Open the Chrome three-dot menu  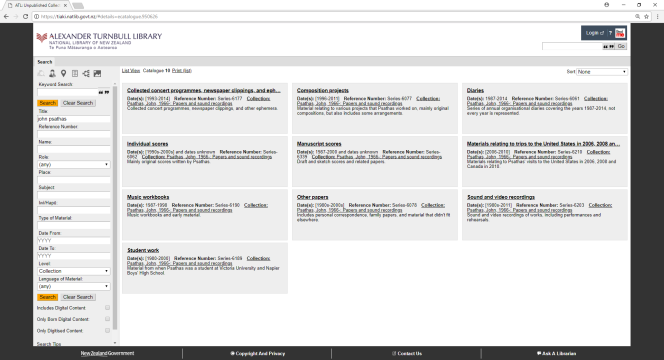(657, 17)
